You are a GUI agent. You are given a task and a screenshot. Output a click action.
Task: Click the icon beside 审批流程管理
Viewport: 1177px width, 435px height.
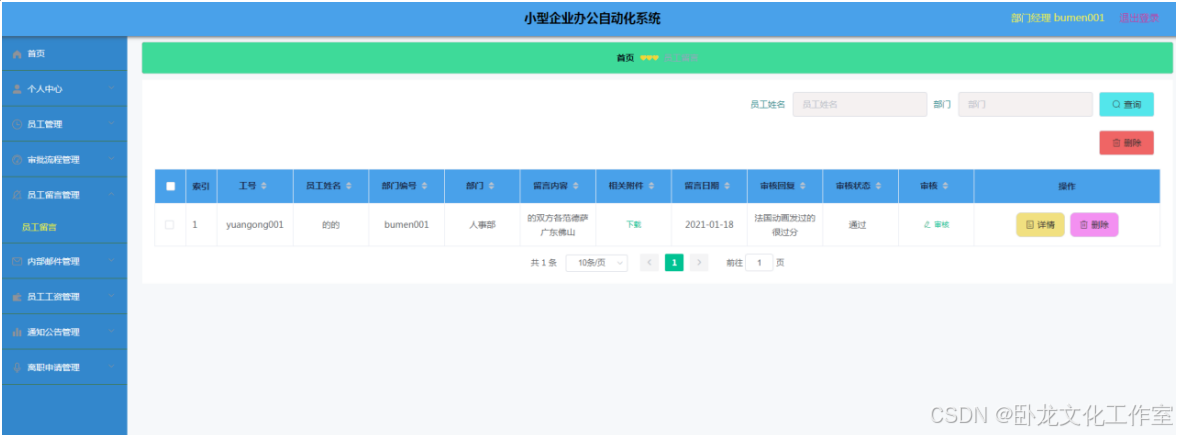pos(17,160)
